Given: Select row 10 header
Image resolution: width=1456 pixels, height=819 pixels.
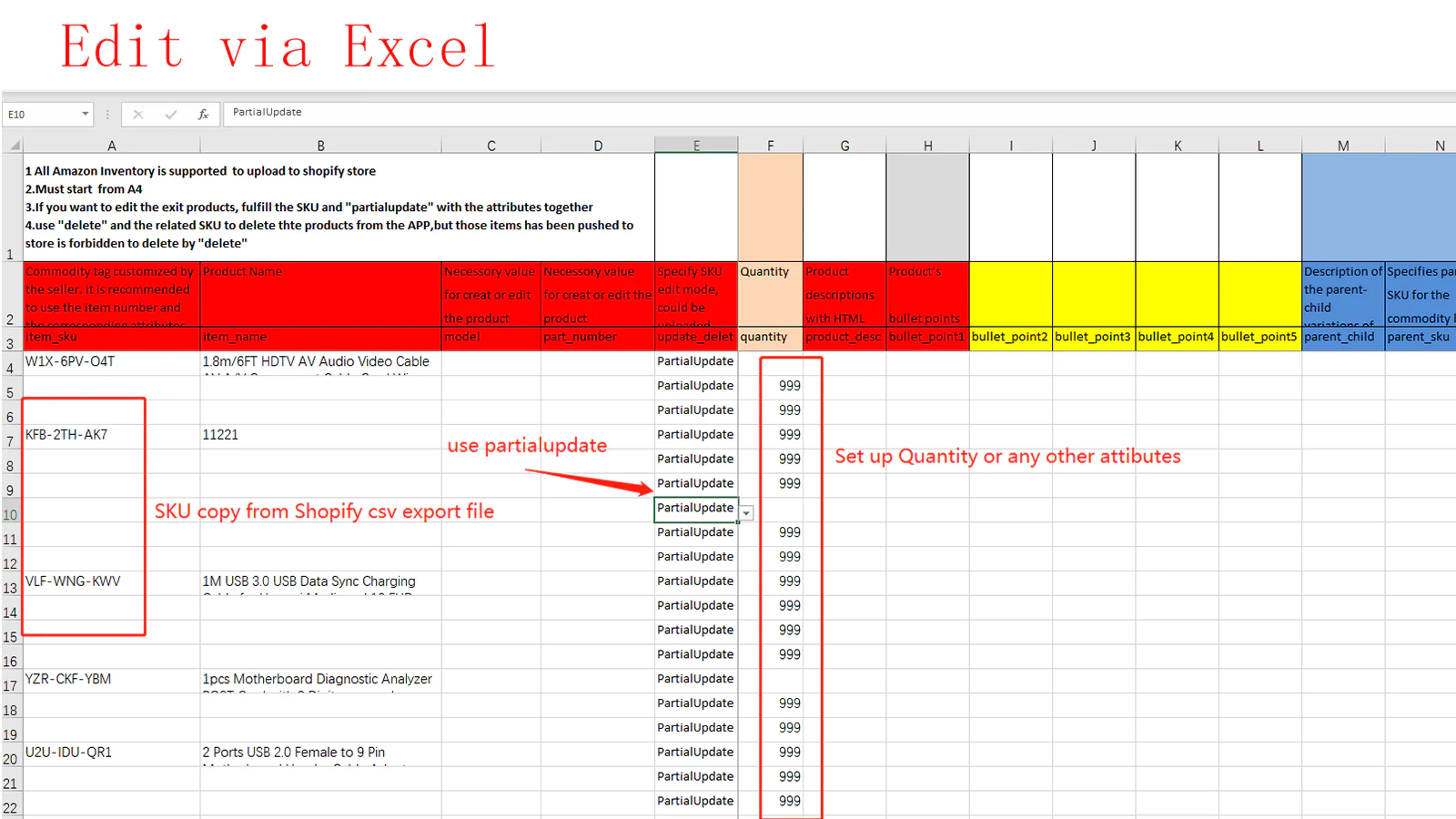Looking at the screenshot, I should [x=10, y=514].
